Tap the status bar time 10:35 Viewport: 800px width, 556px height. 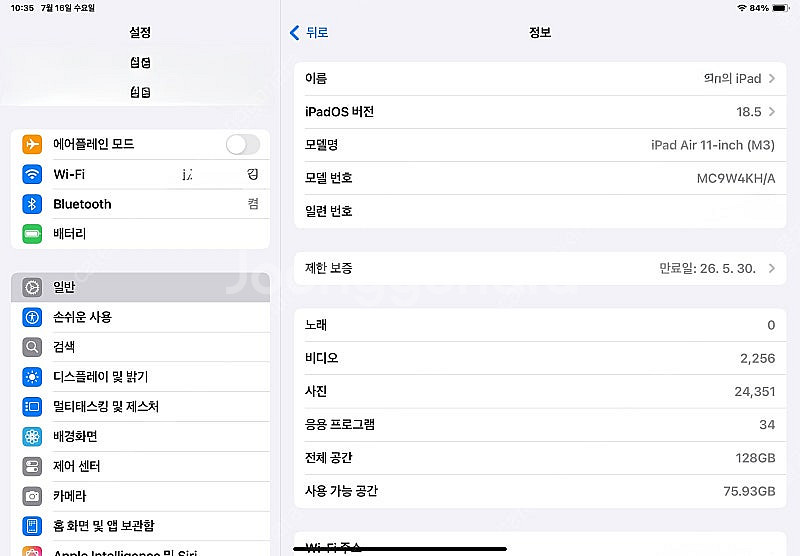(22, 8)
